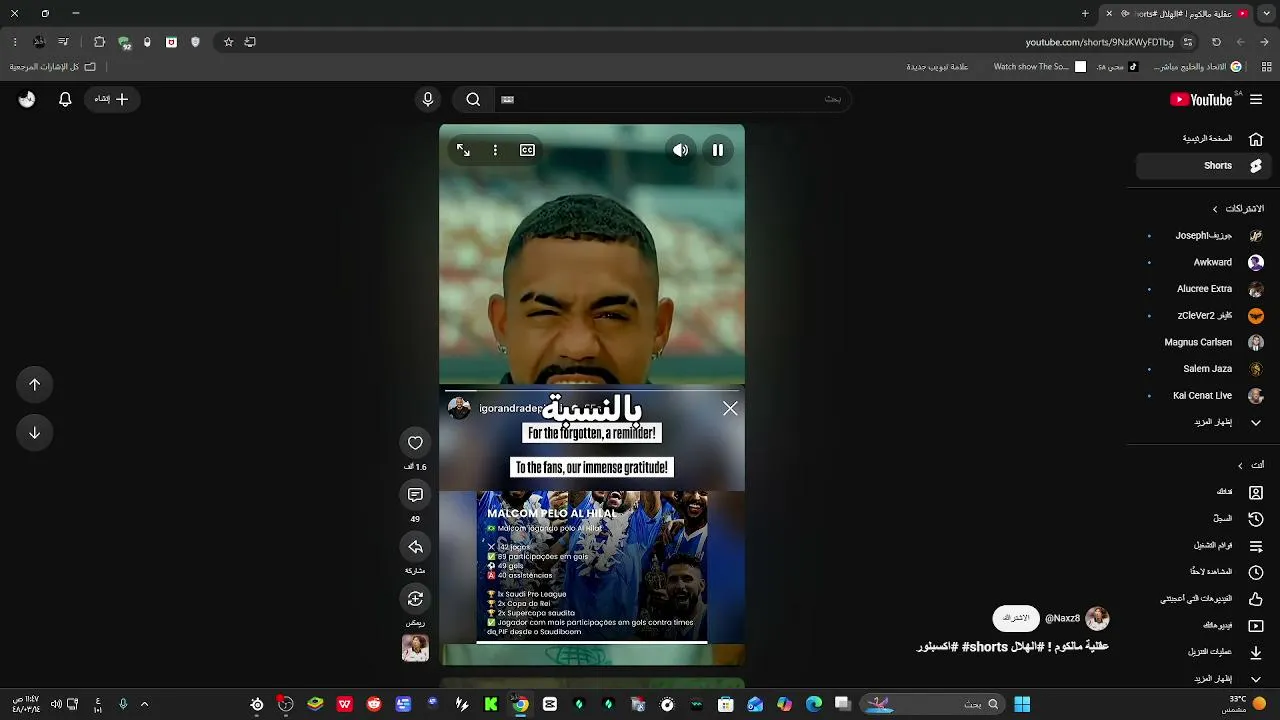Image resolution: width=1280 pixels, height=720 pixels.
Task: Open volume control in system tray
Action: (56, 704)
